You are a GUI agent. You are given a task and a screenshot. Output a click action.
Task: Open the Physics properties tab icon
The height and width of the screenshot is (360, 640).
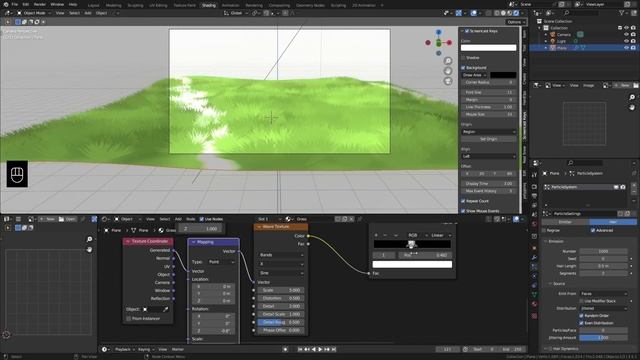[534, 276]
